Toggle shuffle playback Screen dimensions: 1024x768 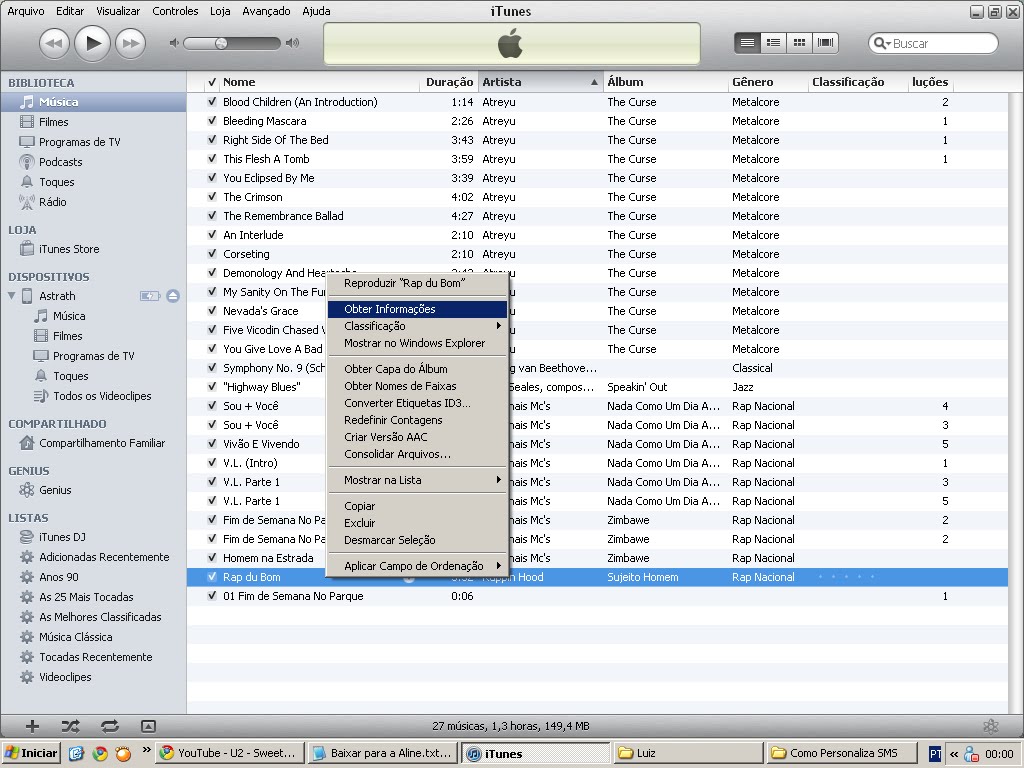[71, 726]
